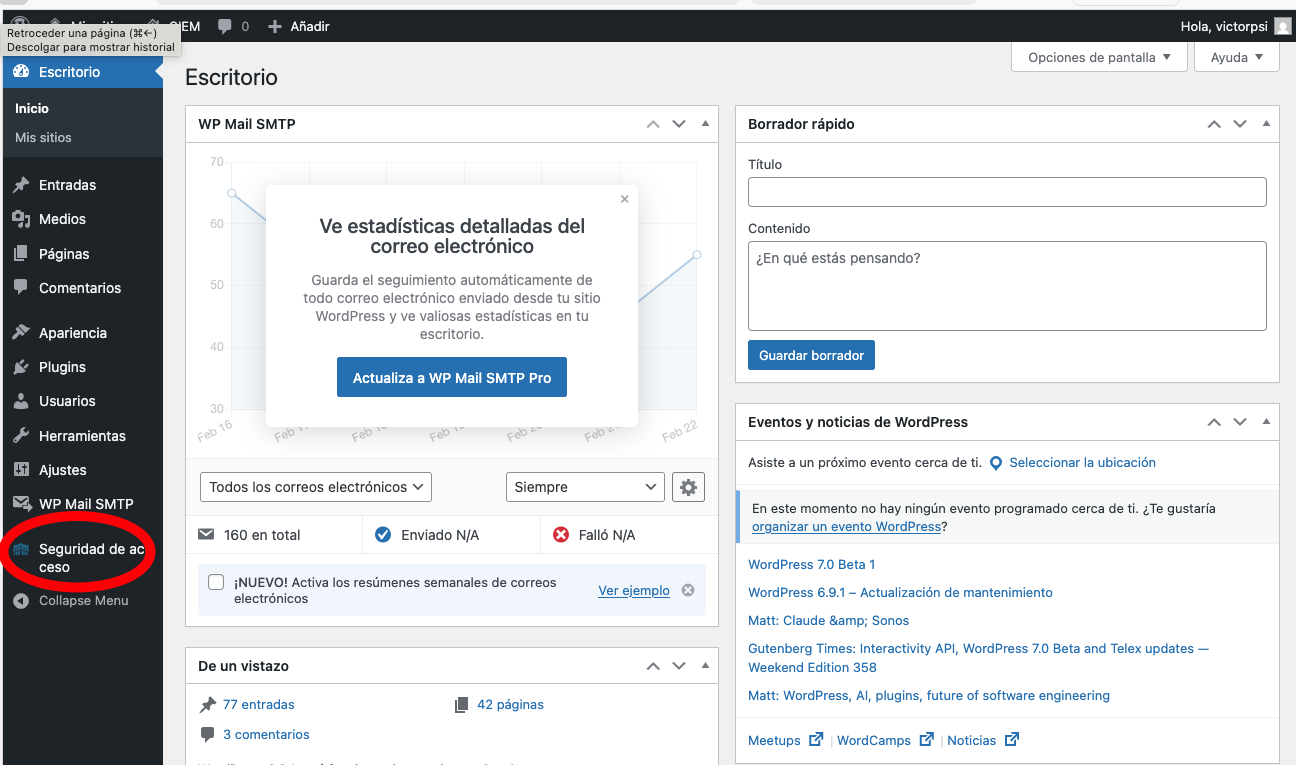This screenshot has height=765, width=1296.
Task: Open the Siempre time range dropdown
Action: tap(585, 487)
